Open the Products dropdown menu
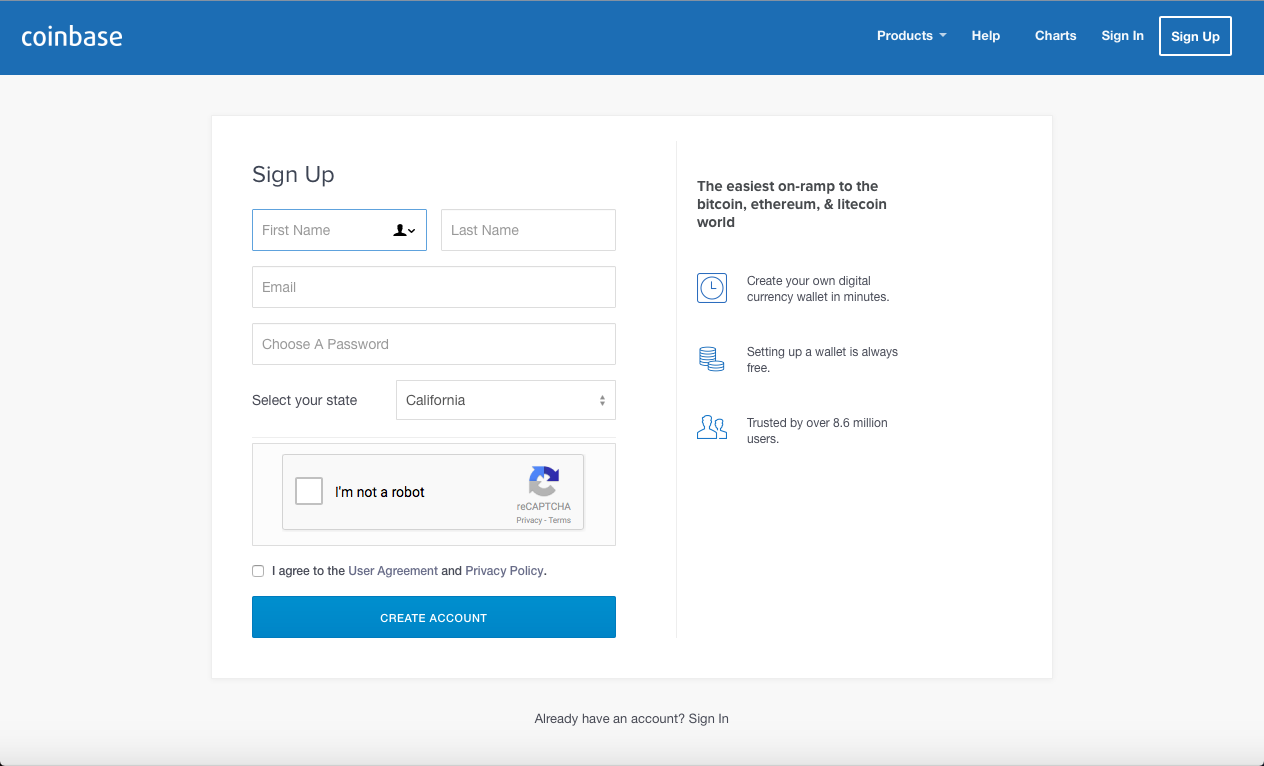Viewport: 1264px width, 766px height. [x=911, y=36]
